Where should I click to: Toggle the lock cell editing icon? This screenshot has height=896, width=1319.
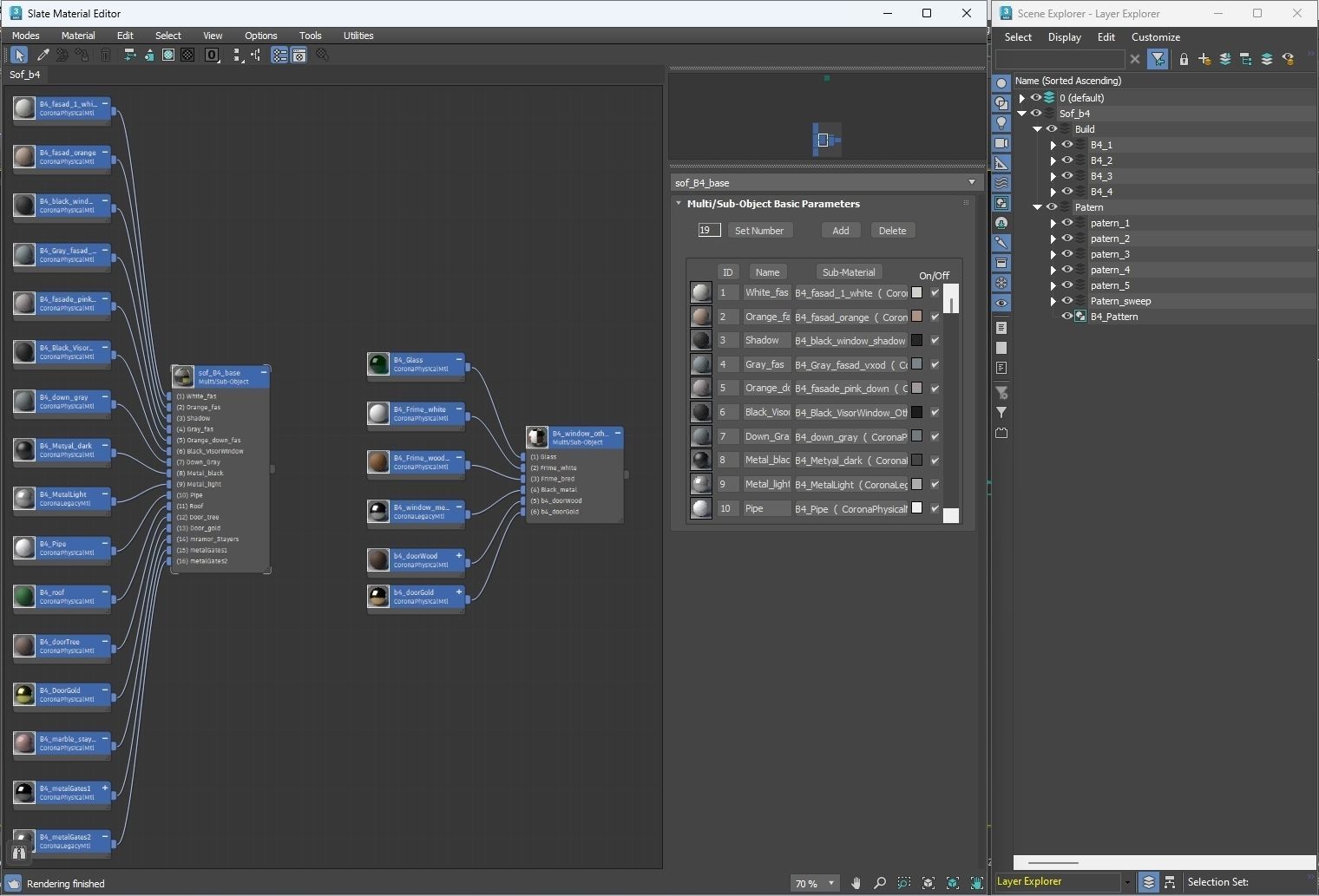pyautogui.click(x=1184, y=59)
